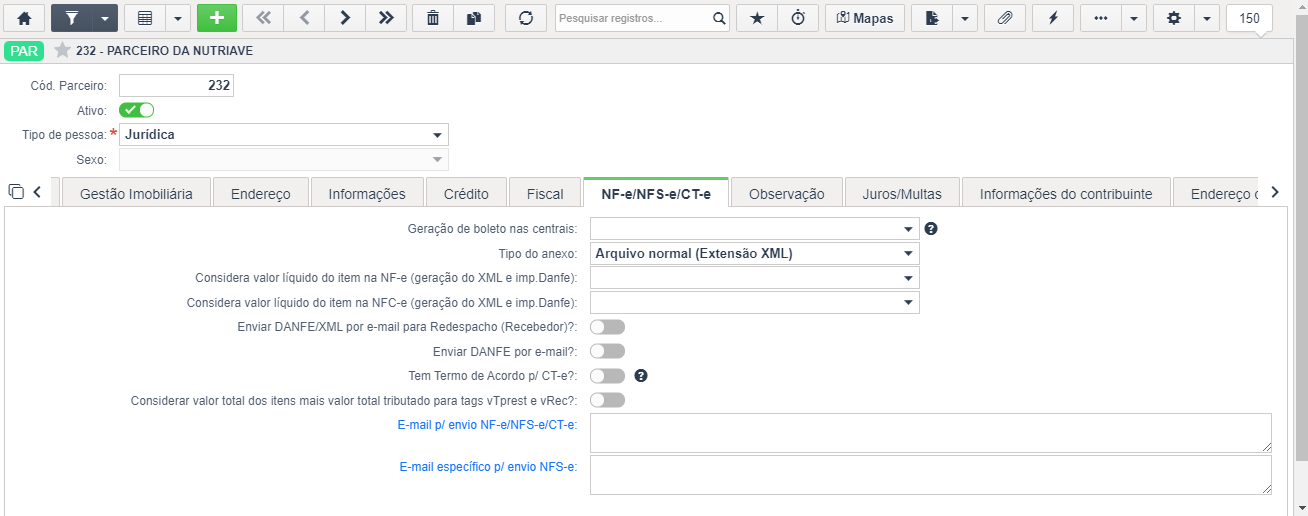
Task: Star the 232 Parceiro da Nutriave title
Action: point(62,50)
